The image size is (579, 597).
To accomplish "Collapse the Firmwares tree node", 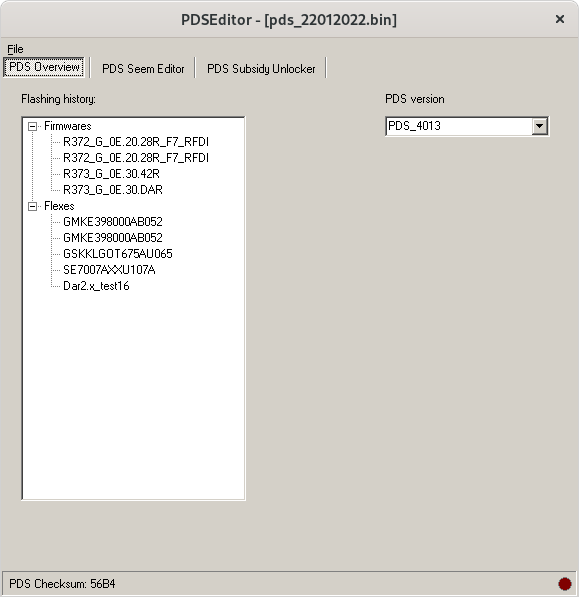I will click(33, 126).
